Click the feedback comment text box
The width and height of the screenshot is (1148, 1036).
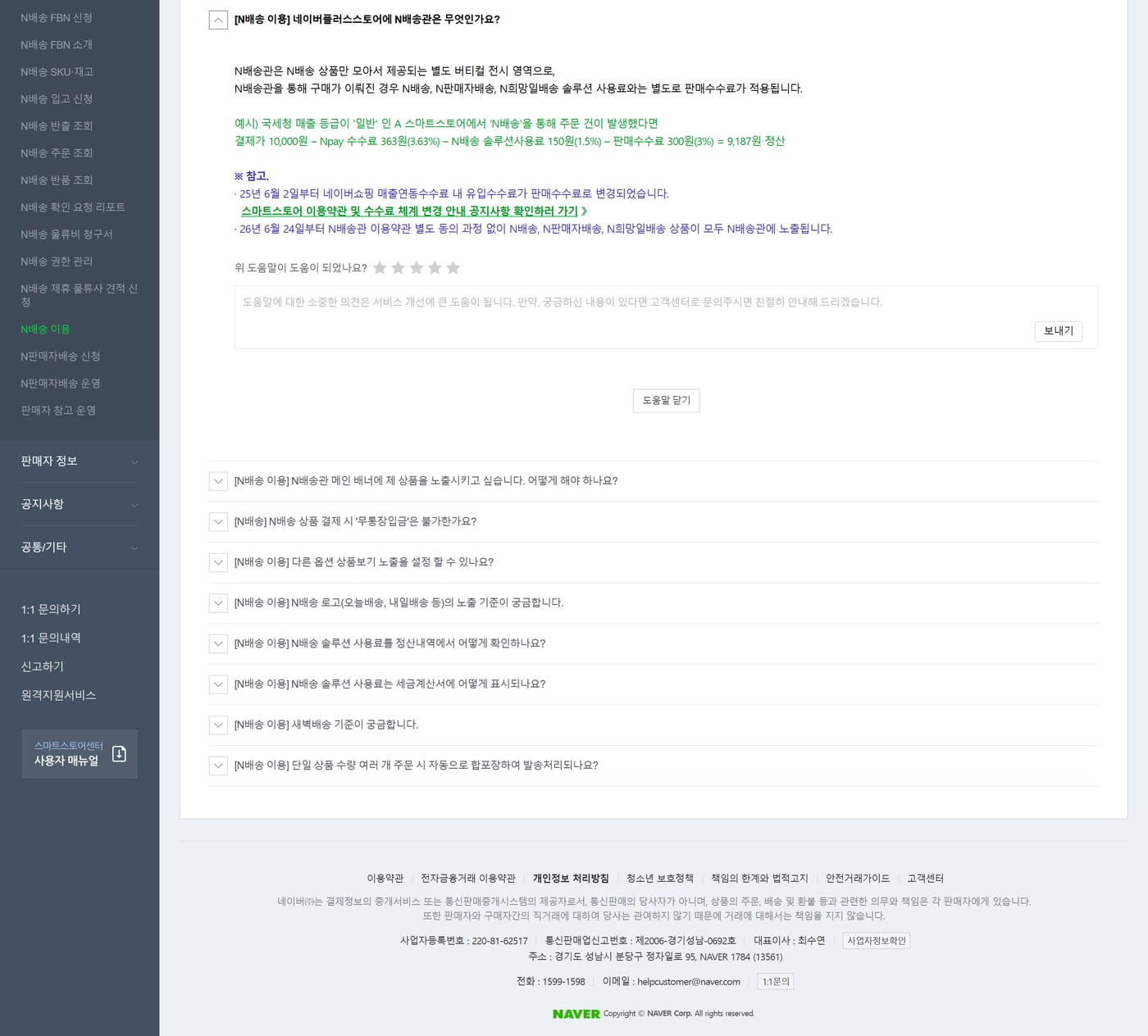click(666, 317)
